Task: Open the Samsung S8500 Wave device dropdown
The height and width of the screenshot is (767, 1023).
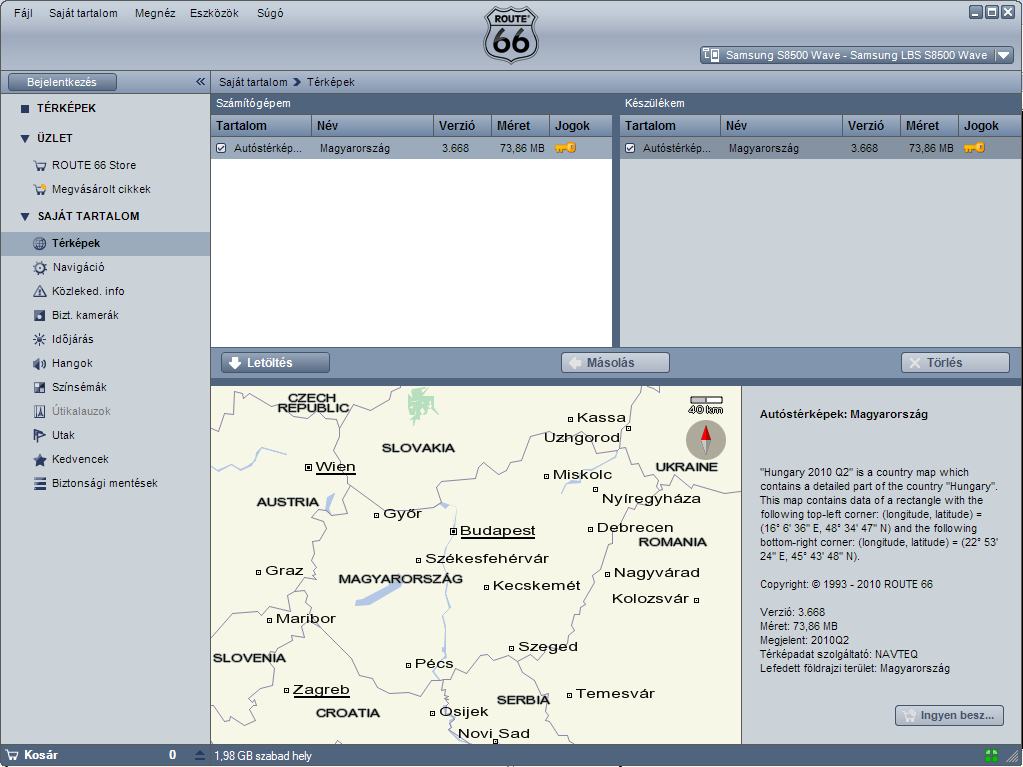Action: tap(1004, 55)
